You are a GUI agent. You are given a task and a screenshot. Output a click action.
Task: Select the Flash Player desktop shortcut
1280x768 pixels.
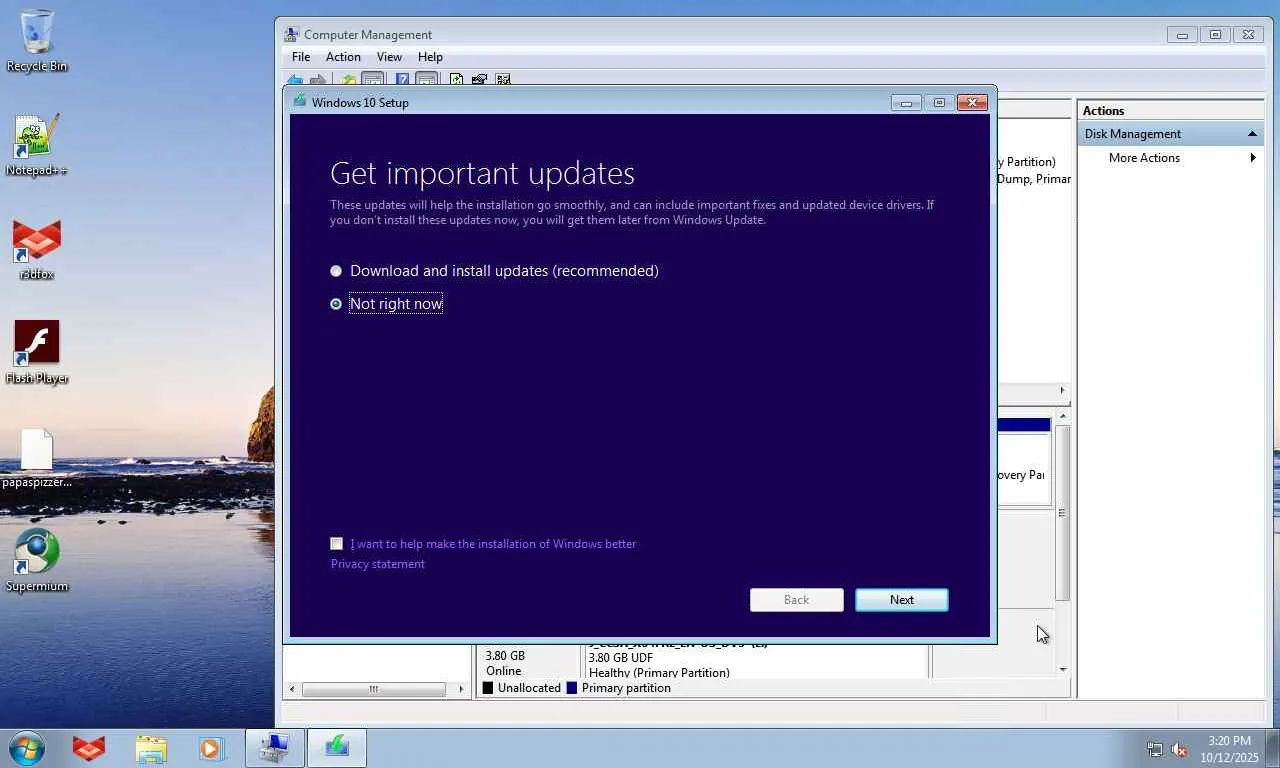click(x=37, y=353)
